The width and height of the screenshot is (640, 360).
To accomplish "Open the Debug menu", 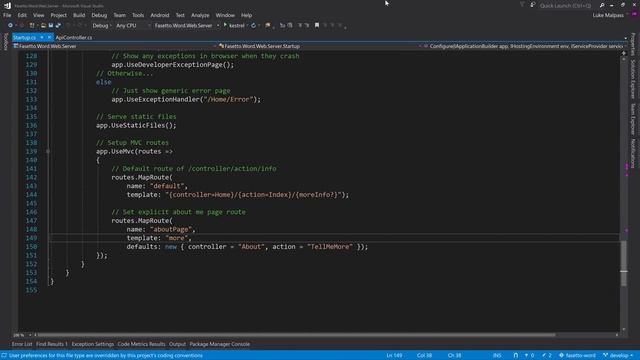I will pos(99,15).
